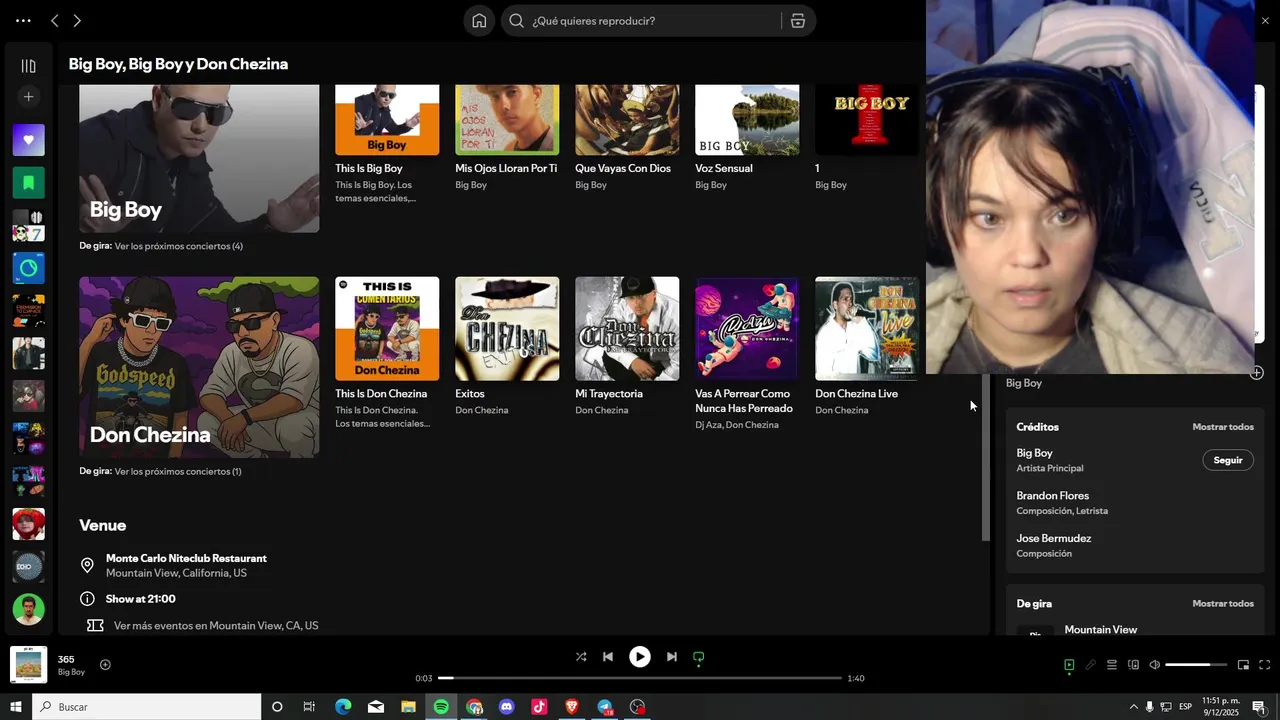This screenshot has height=720, width=1280.
Task: Add song to library in Now Playing panel
Action: [x=1256, y=373]
